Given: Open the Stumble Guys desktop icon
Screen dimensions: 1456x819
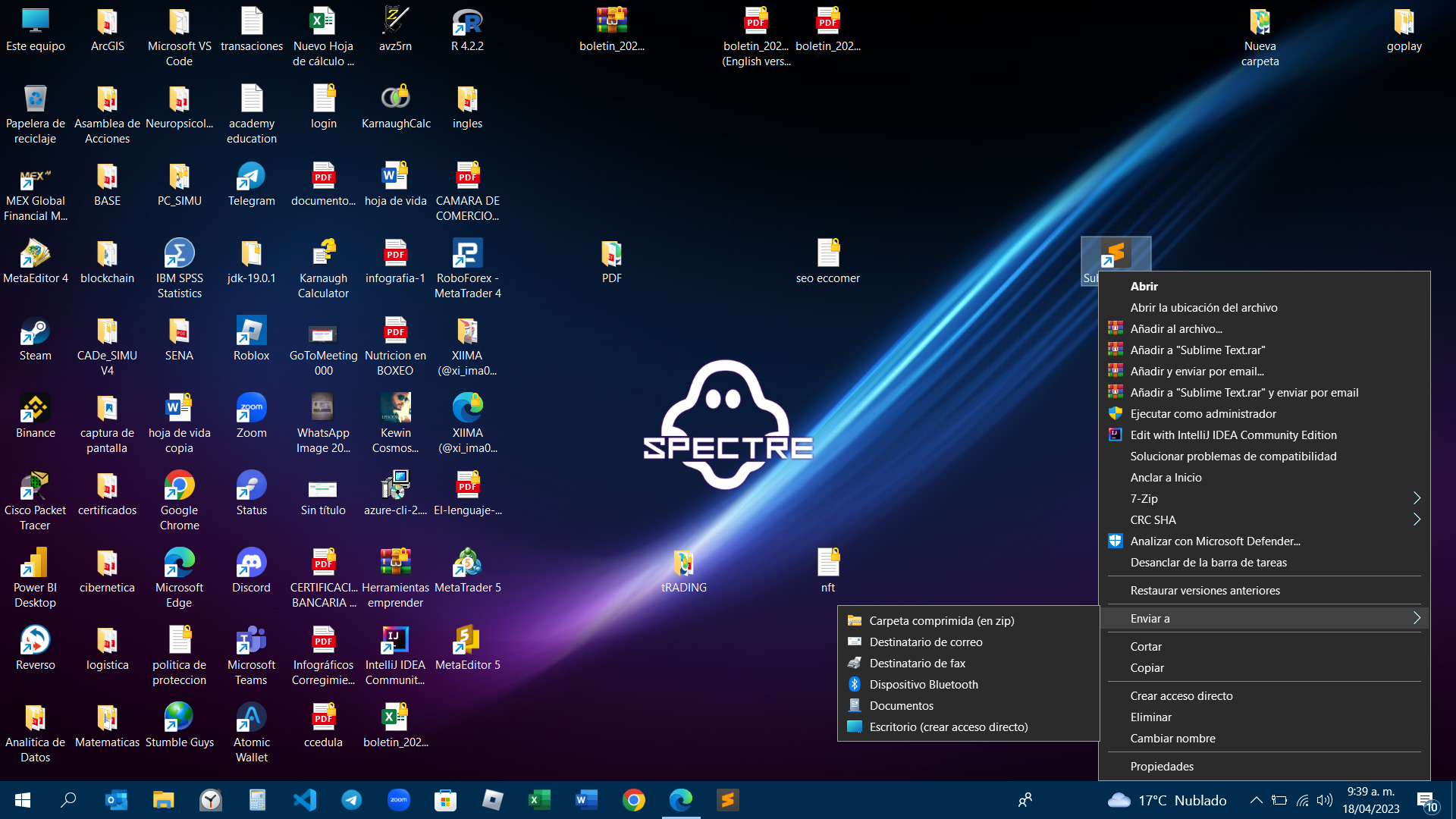Looking at the screenshot, I should coord(179,726).
